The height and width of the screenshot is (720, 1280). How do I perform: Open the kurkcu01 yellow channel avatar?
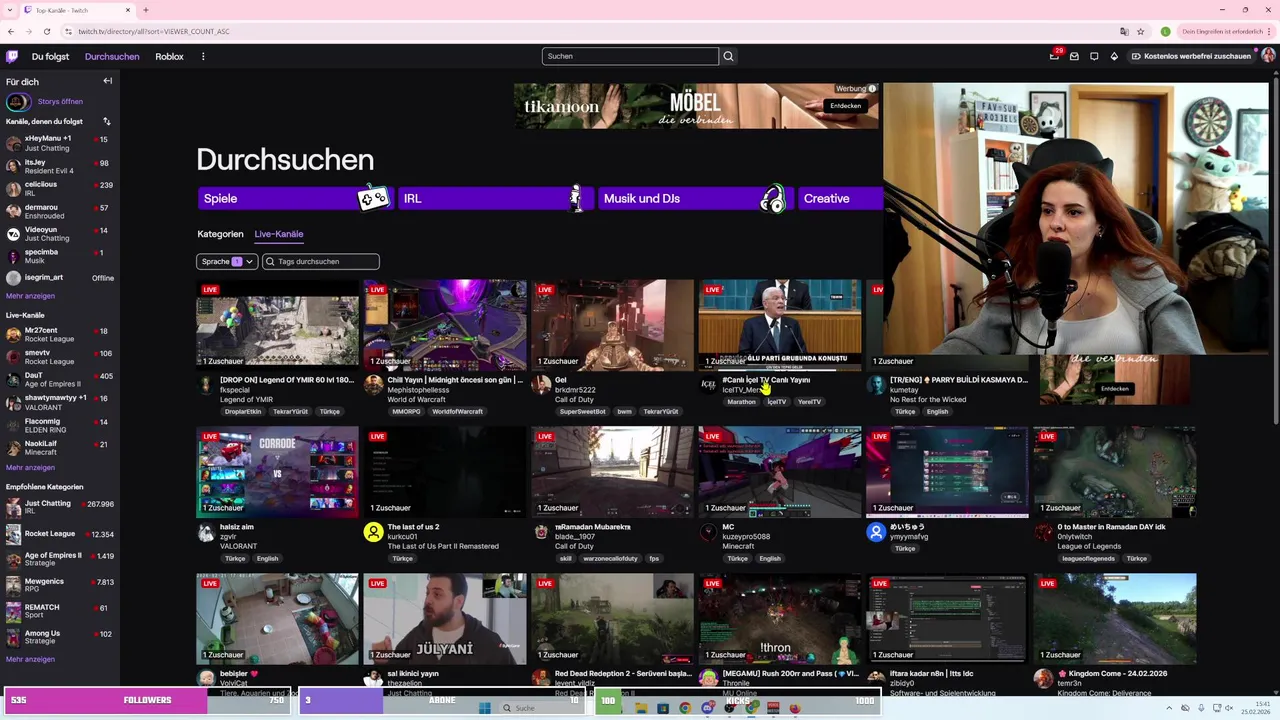pos(373,533)
